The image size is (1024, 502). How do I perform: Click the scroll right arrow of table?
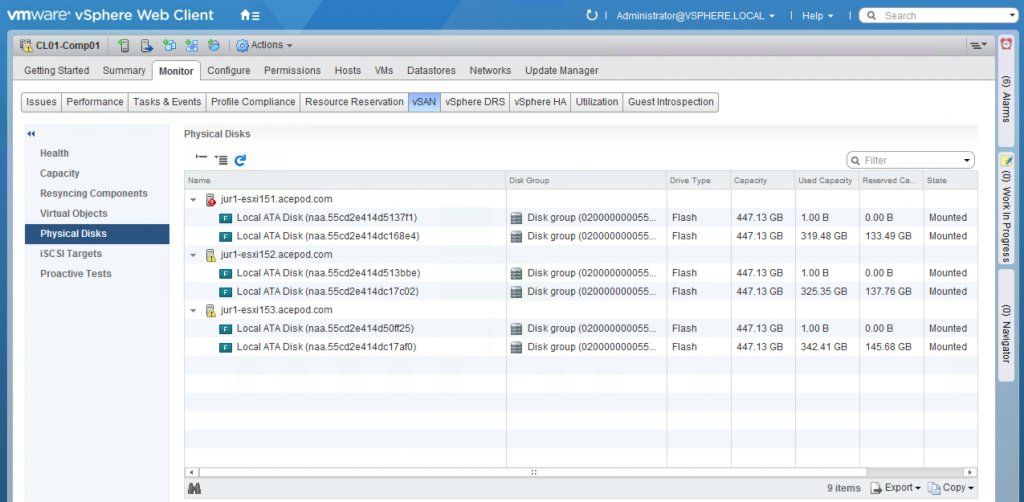click(x=971, y=471)
